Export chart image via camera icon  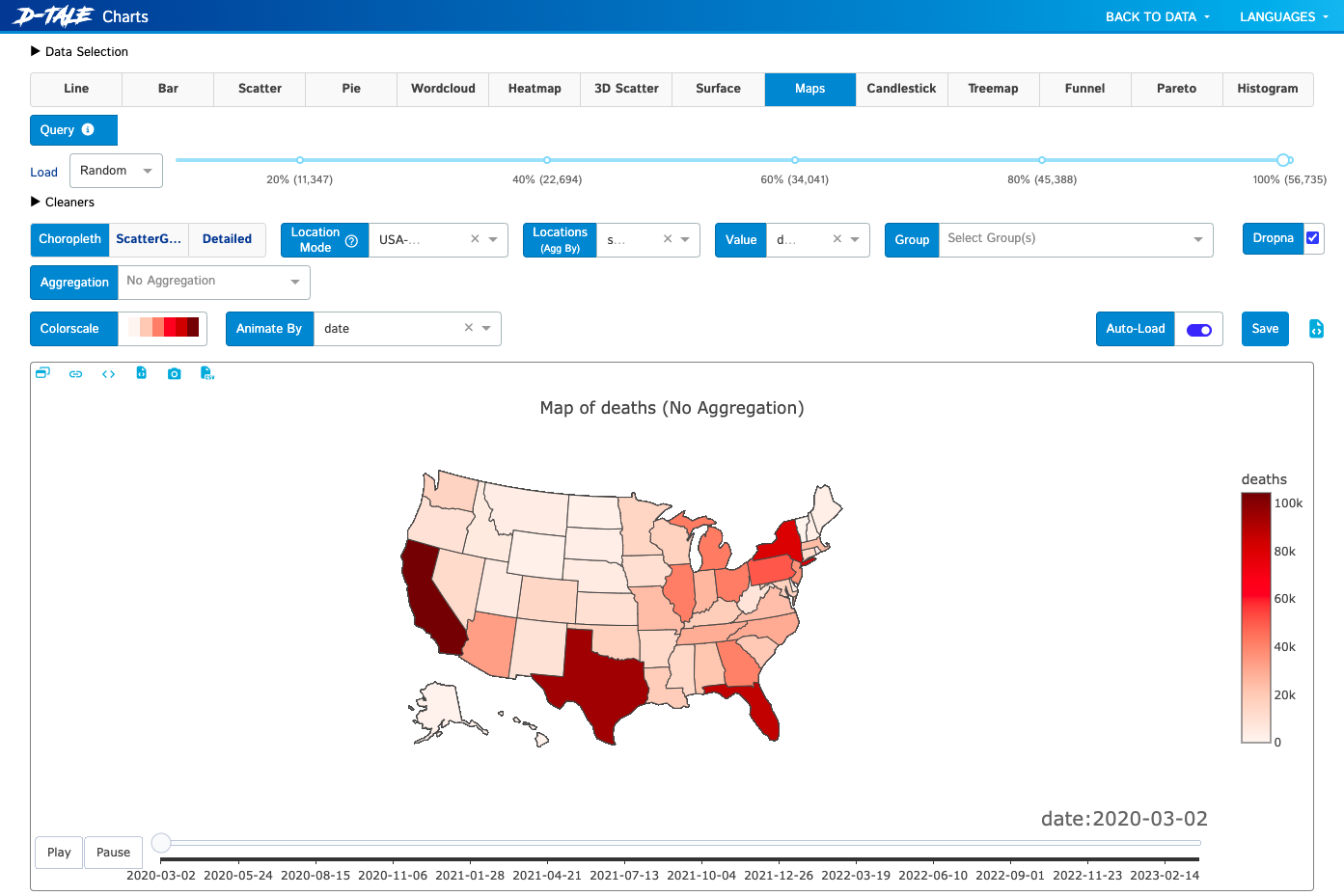[174, 373]
